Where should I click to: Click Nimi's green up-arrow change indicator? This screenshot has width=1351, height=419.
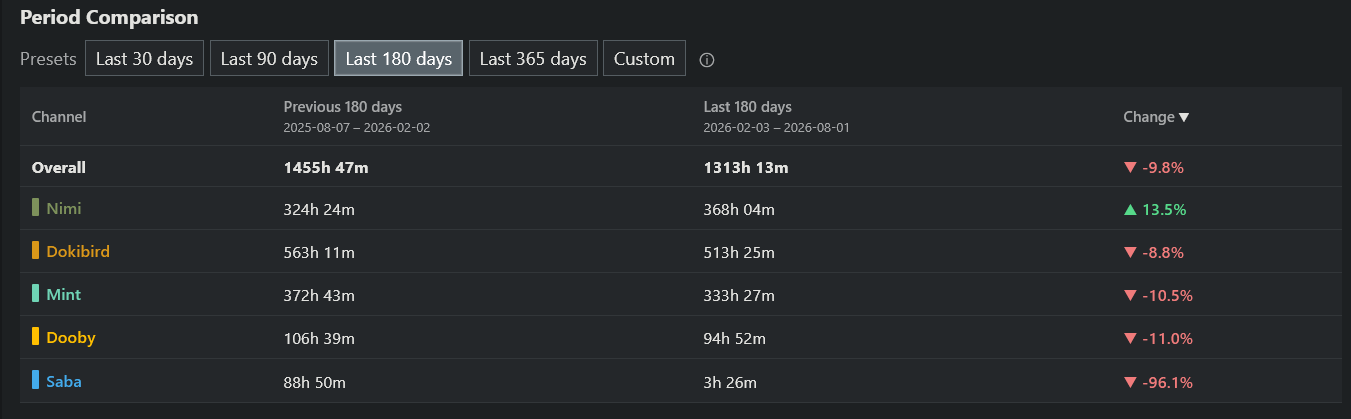click(x=1130, y=210)
